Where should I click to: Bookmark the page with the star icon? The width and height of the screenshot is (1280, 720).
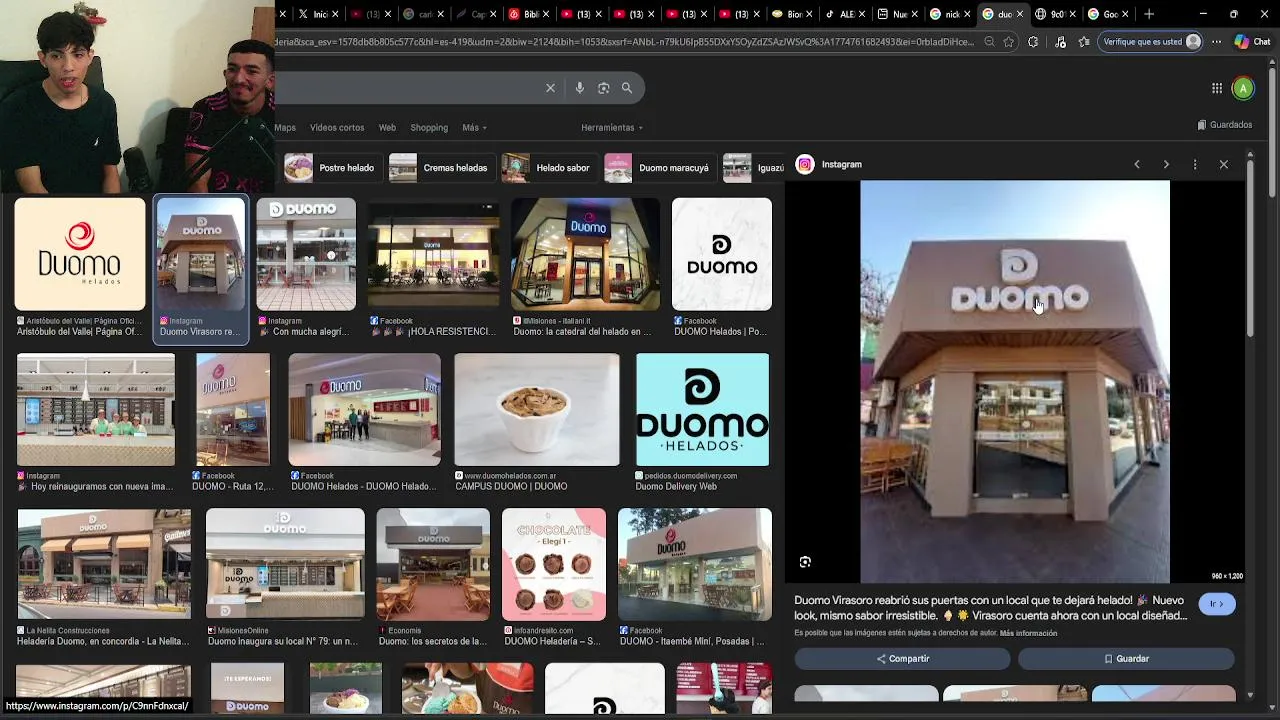pos(1009,42)
